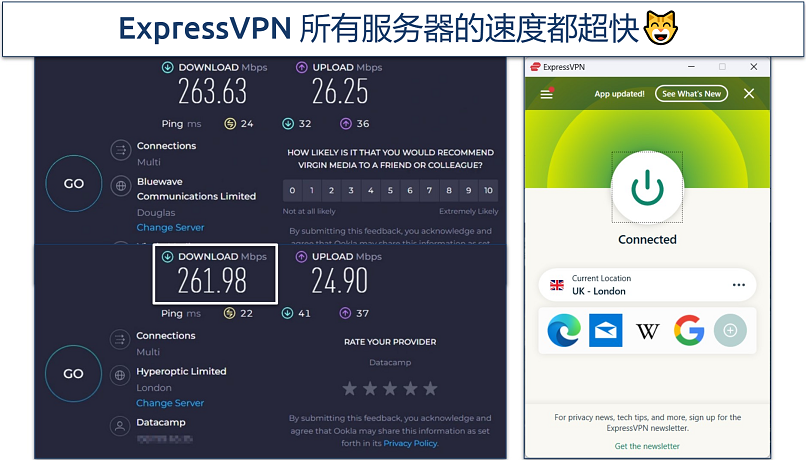Select rating 0 Not at all likely
Image resolution: width=806 pixels, height=460 pixels.
click(x=292, y=190)
